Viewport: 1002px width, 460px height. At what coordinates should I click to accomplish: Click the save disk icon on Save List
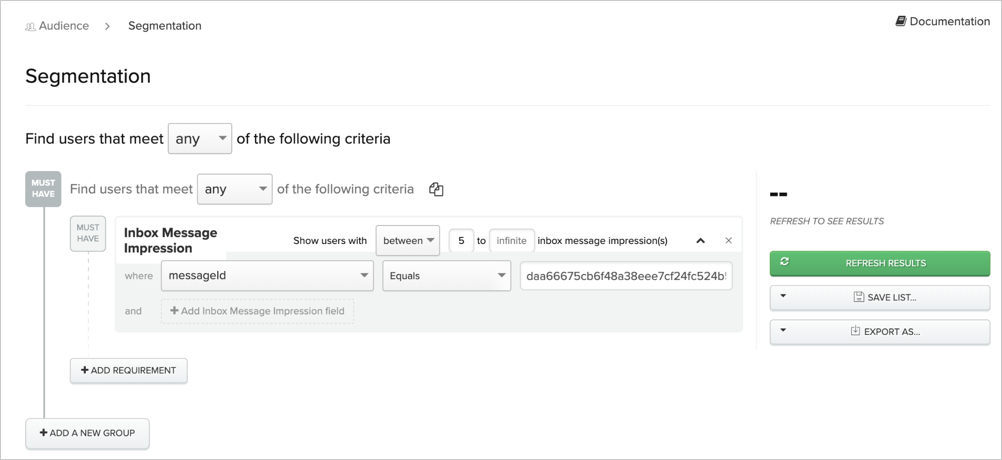click(859, 297)
